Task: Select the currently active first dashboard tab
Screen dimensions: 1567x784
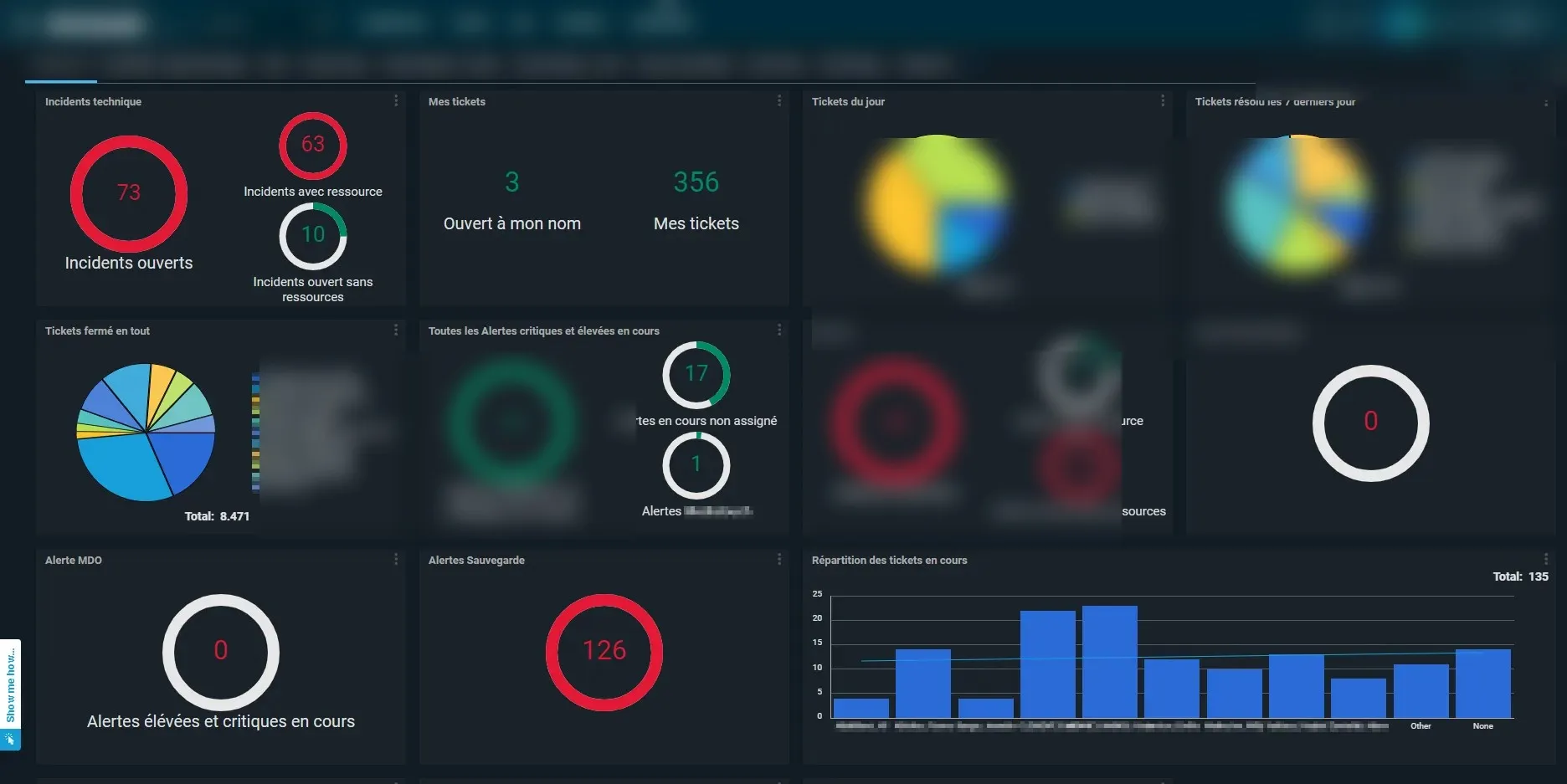Action: pyautogui.click(x=60, y=64)
